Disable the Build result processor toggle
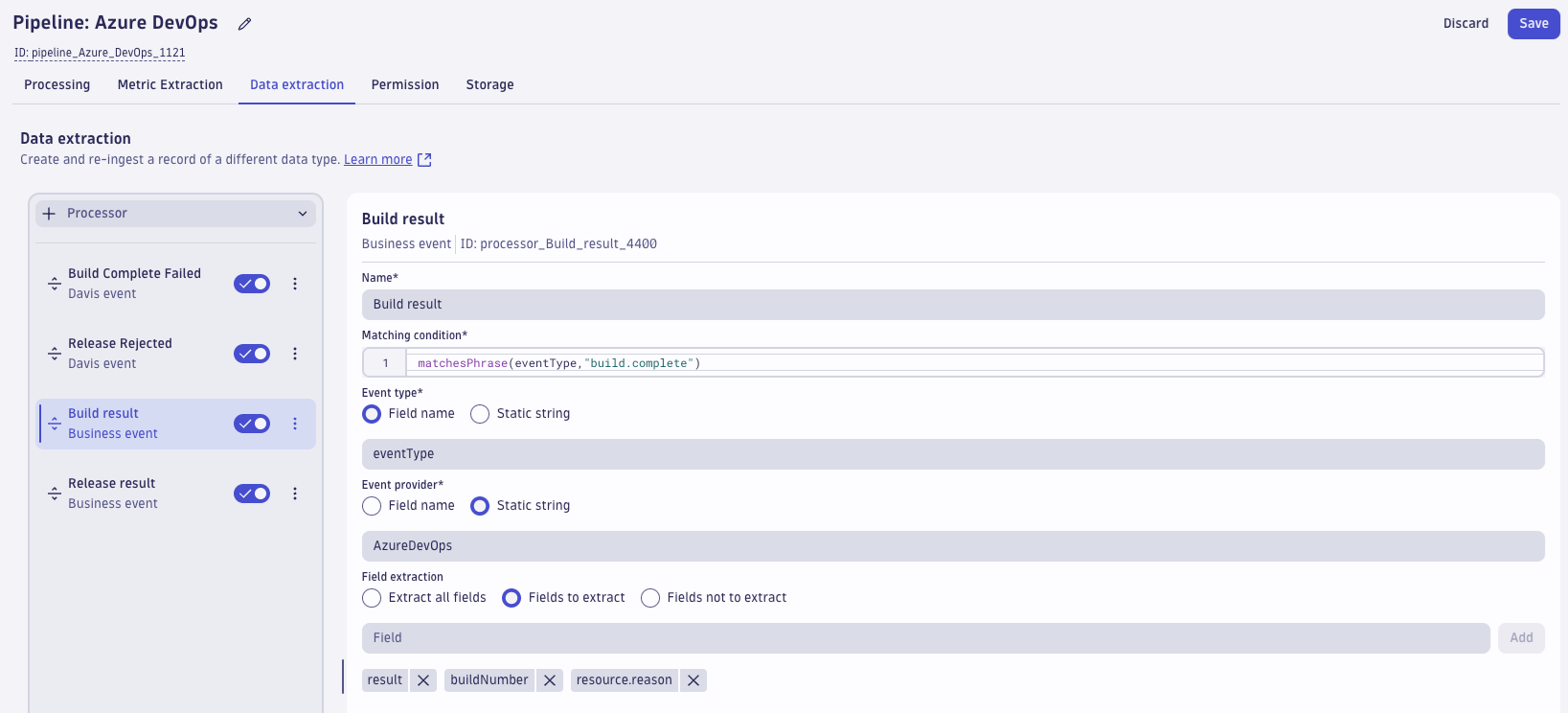The height and width of the screenshot is (713, 1568). pos(252,424)
